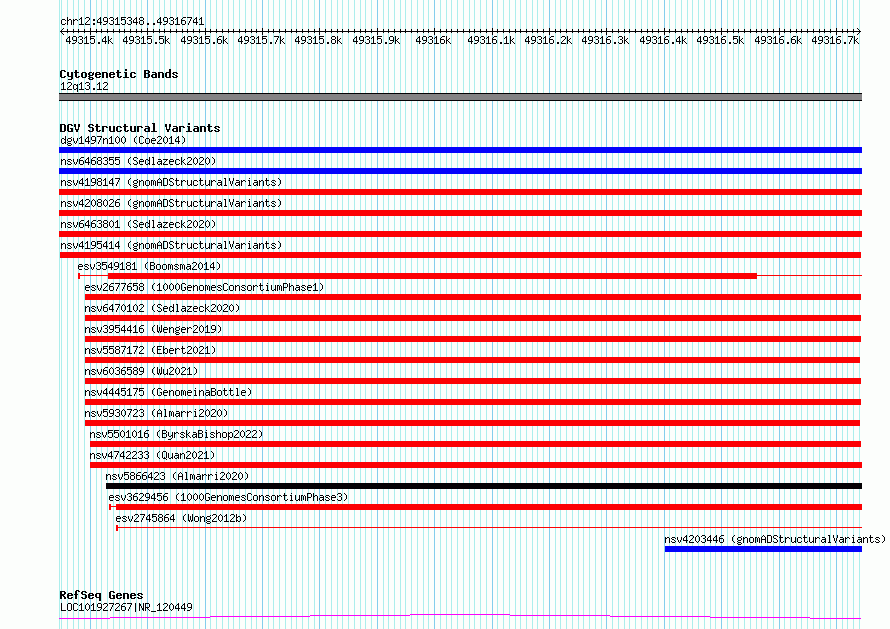Open nsv4198147 gnomAD structural variant label
This screenshot has width=890, height=629.
click(171, 182)
